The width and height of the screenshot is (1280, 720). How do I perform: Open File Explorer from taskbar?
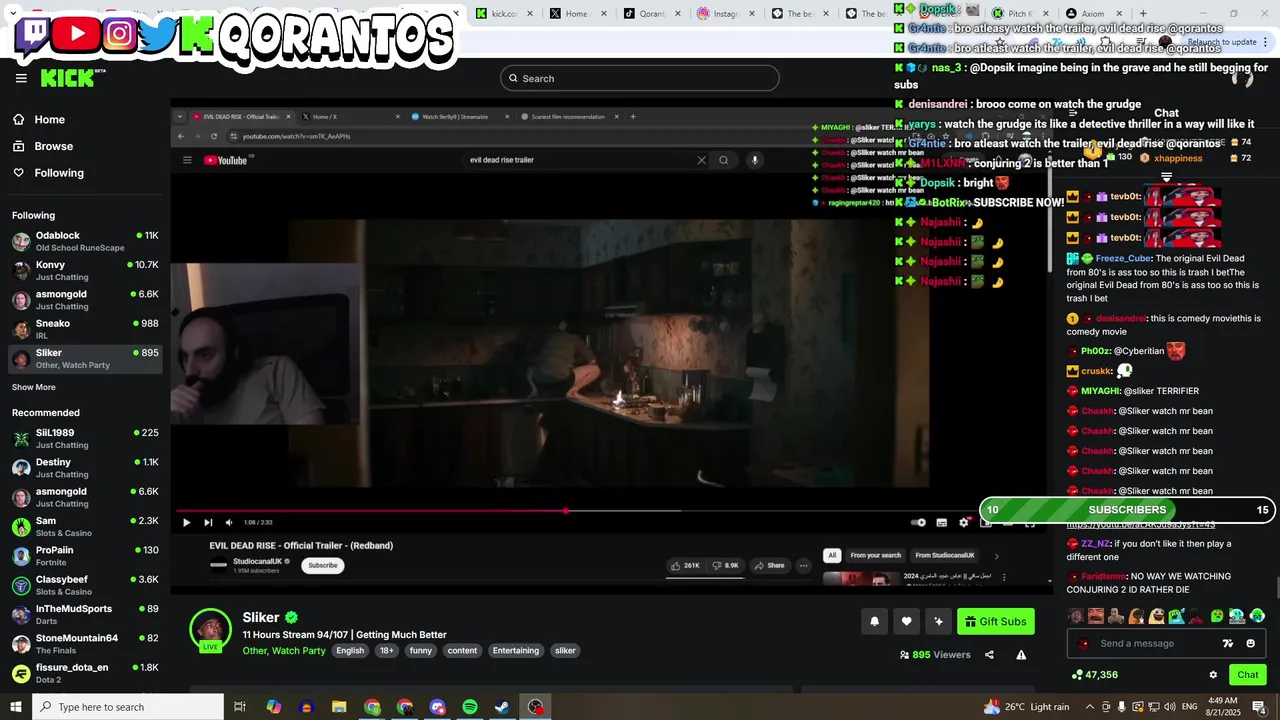339,707
